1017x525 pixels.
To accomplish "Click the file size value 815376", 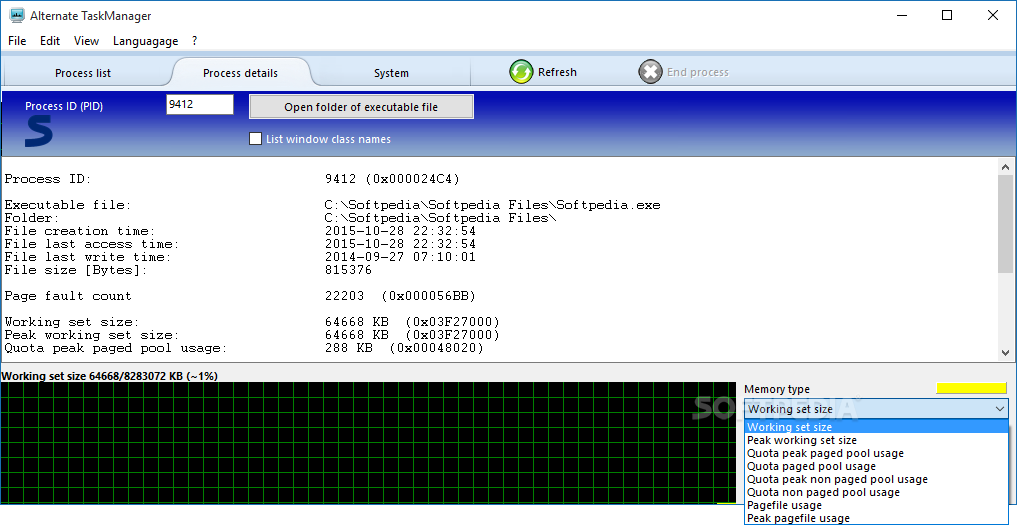I will click(348, 270).
